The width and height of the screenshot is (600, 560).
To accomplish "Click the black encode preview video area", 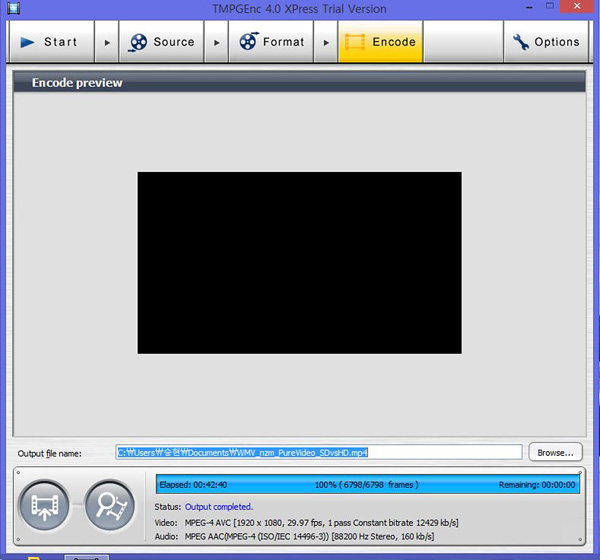I will [x=300, y=263].
